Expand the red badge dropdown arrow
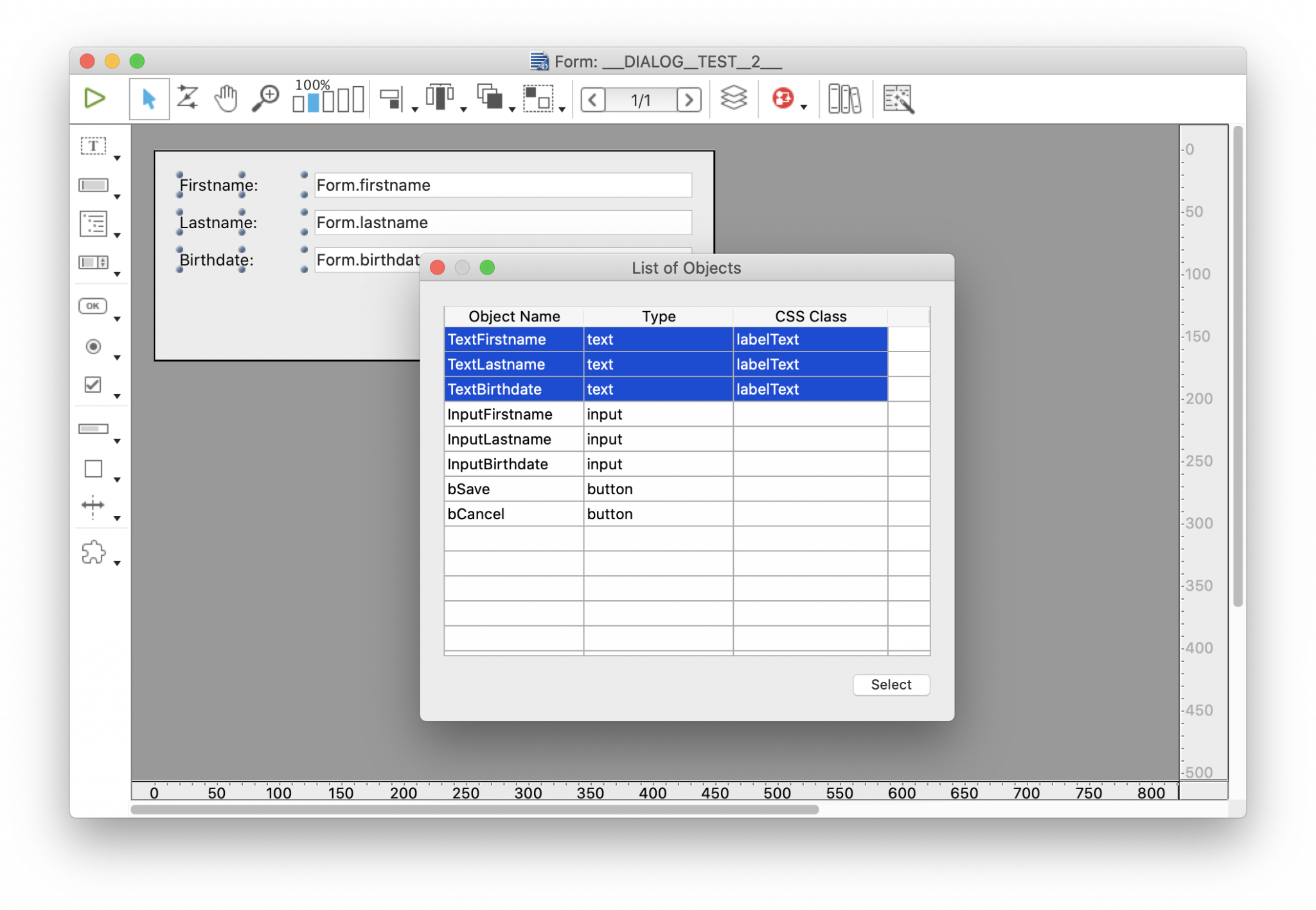 804,107
